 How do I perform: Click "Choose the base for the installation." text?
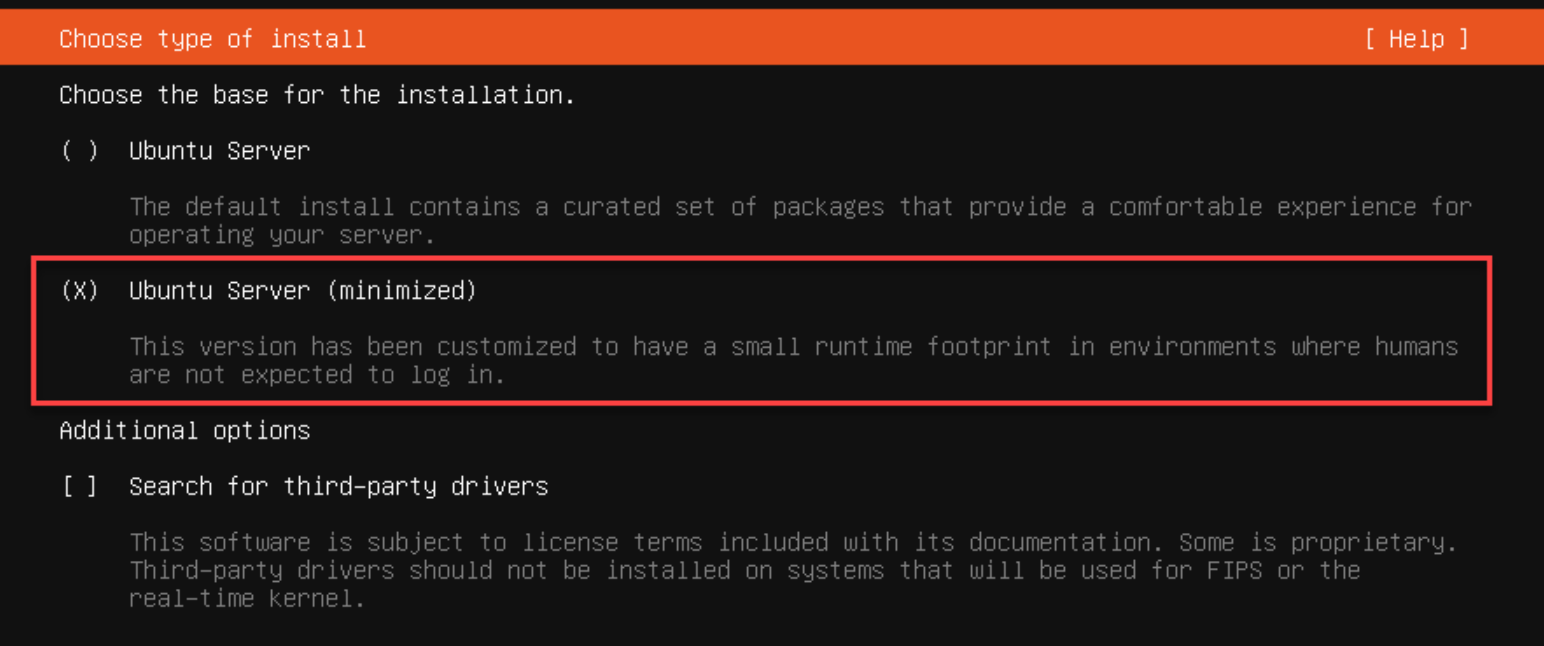pyautogui.click(x=317, y=95)
